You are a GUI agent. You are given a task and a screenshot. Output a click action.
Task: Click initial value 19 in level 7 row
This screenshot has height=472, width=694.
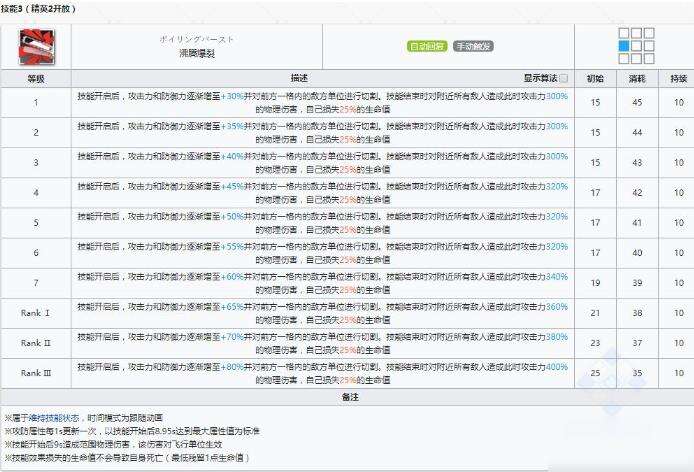pos(595,283)
